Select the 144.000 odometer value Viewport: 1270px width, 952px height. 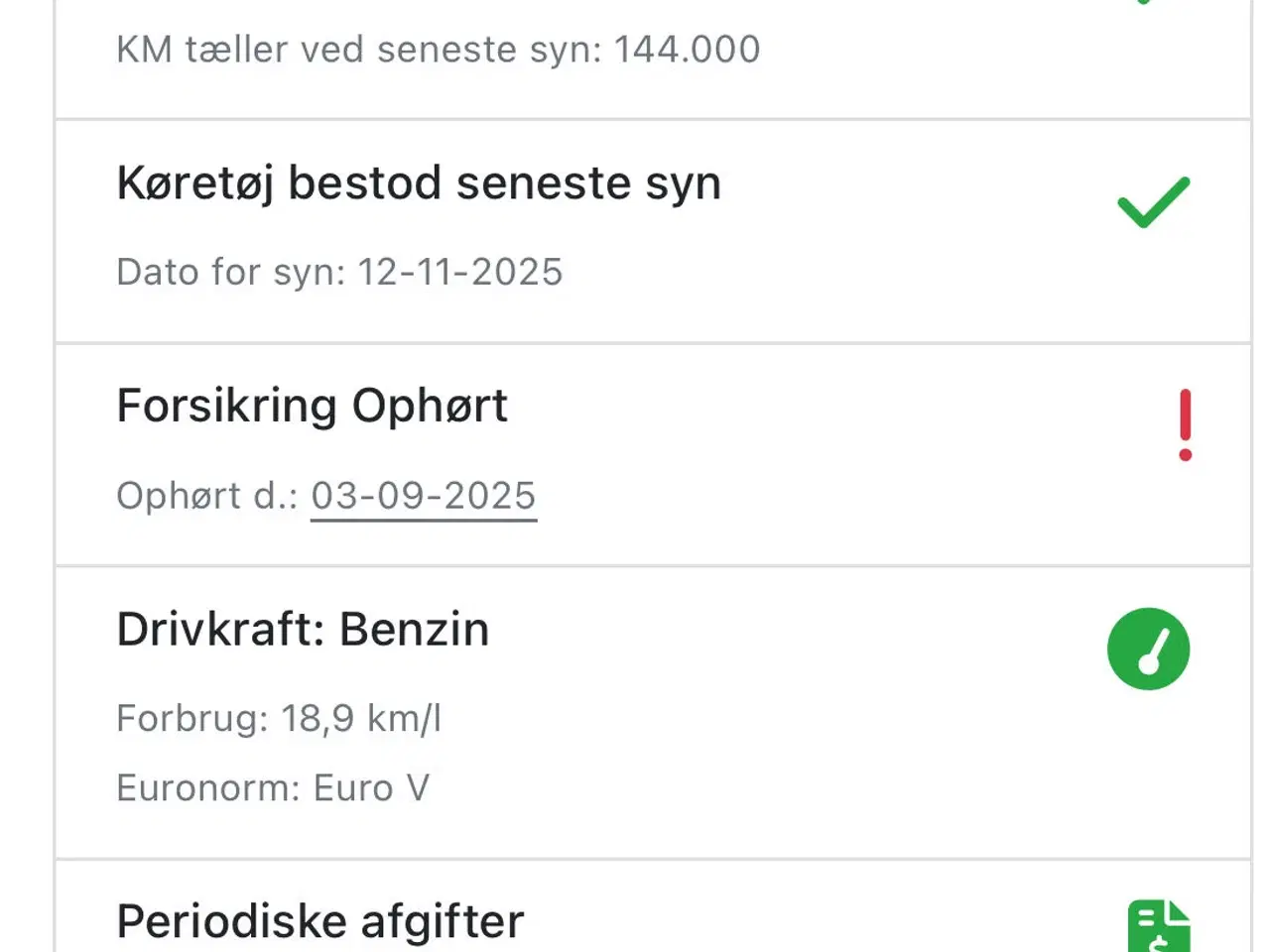pyautogui.click(x=687, y=50)
